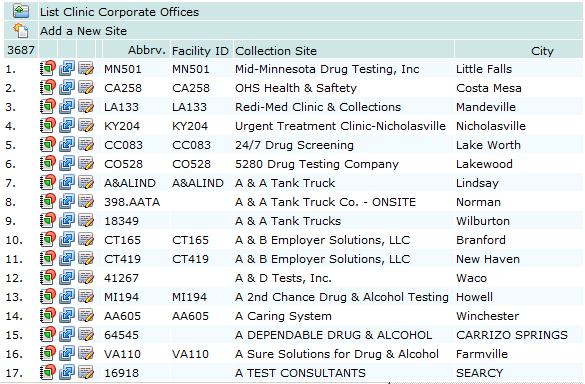Edit the KY204 Urgent Treatment Clinic record
This screenshot has height=384, width=585.
tap(86, 125)
